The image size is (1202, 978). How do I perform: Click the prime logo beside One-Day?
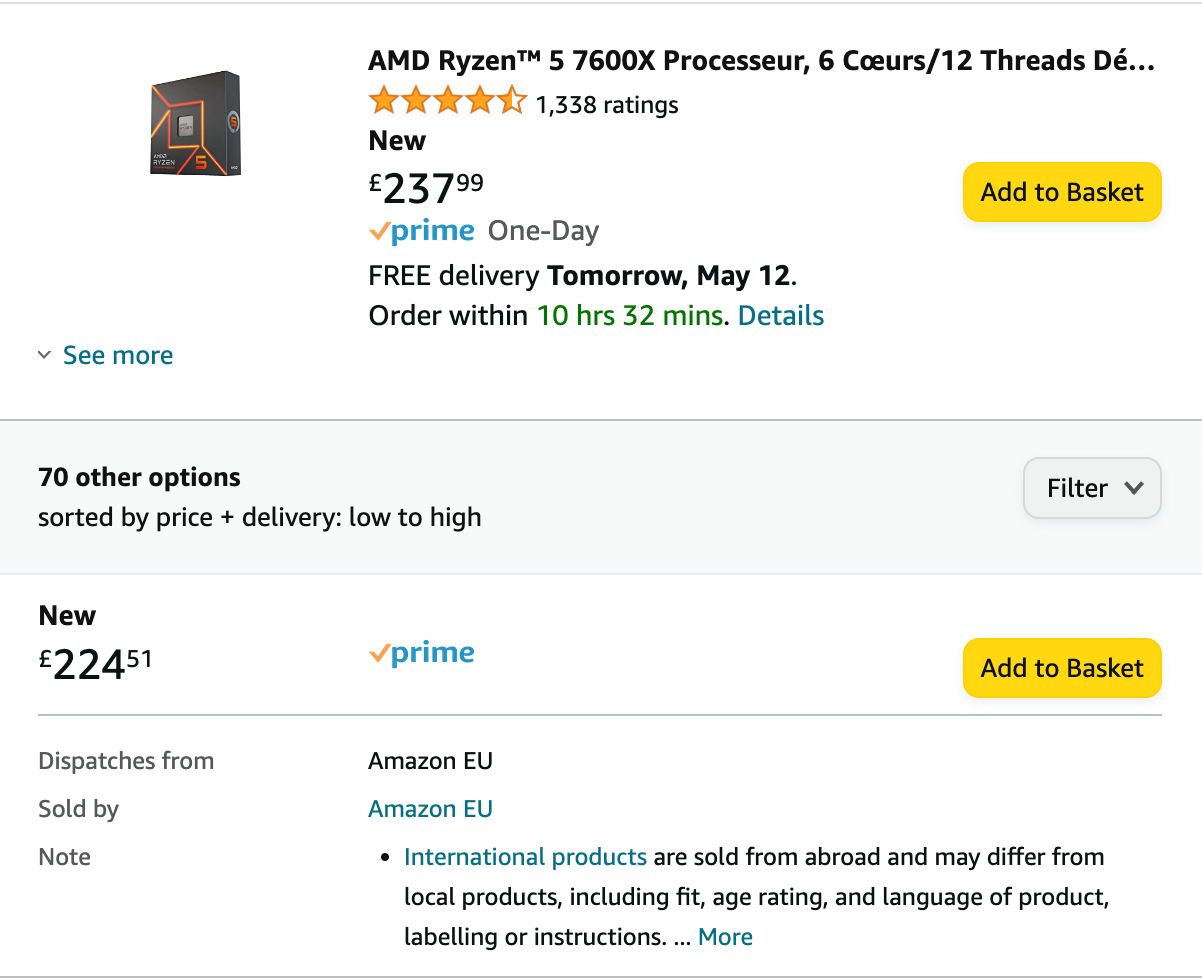(x=422, y=231)
